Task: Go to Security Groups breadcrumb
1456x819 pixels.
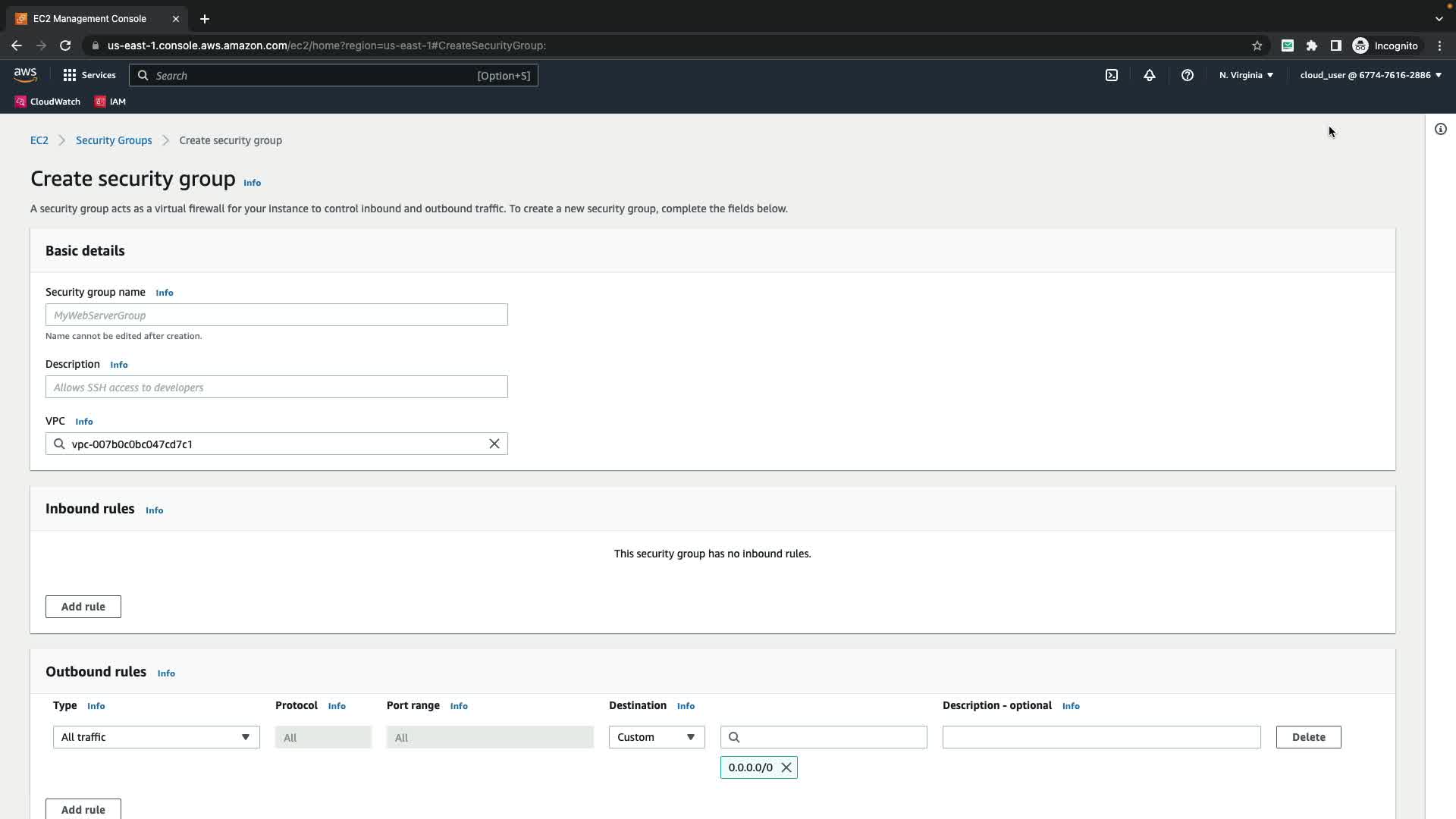Action: (x=114, y=140)
